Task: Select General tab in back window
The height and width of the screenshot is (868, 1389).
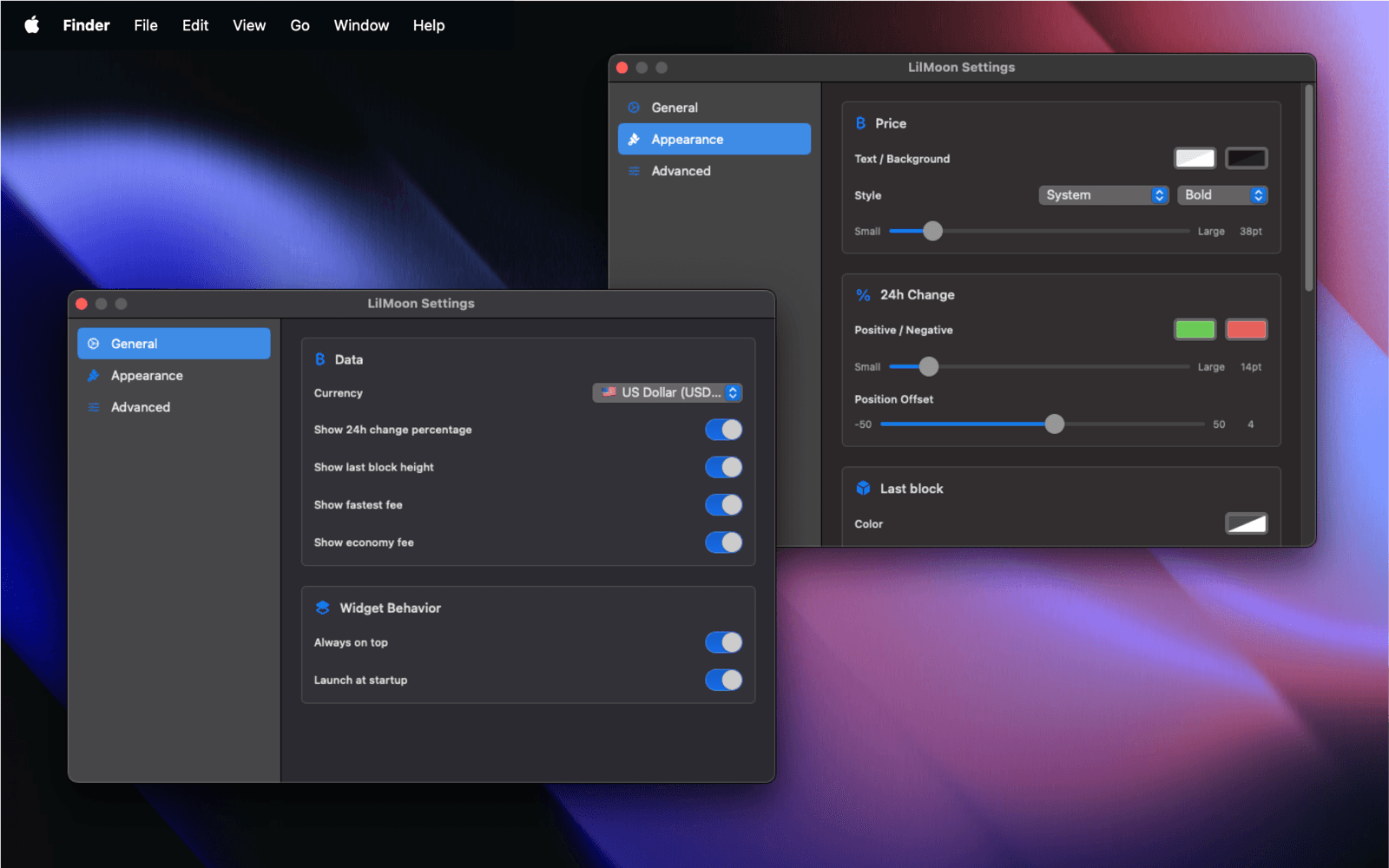Action: (x=714, y=108)
